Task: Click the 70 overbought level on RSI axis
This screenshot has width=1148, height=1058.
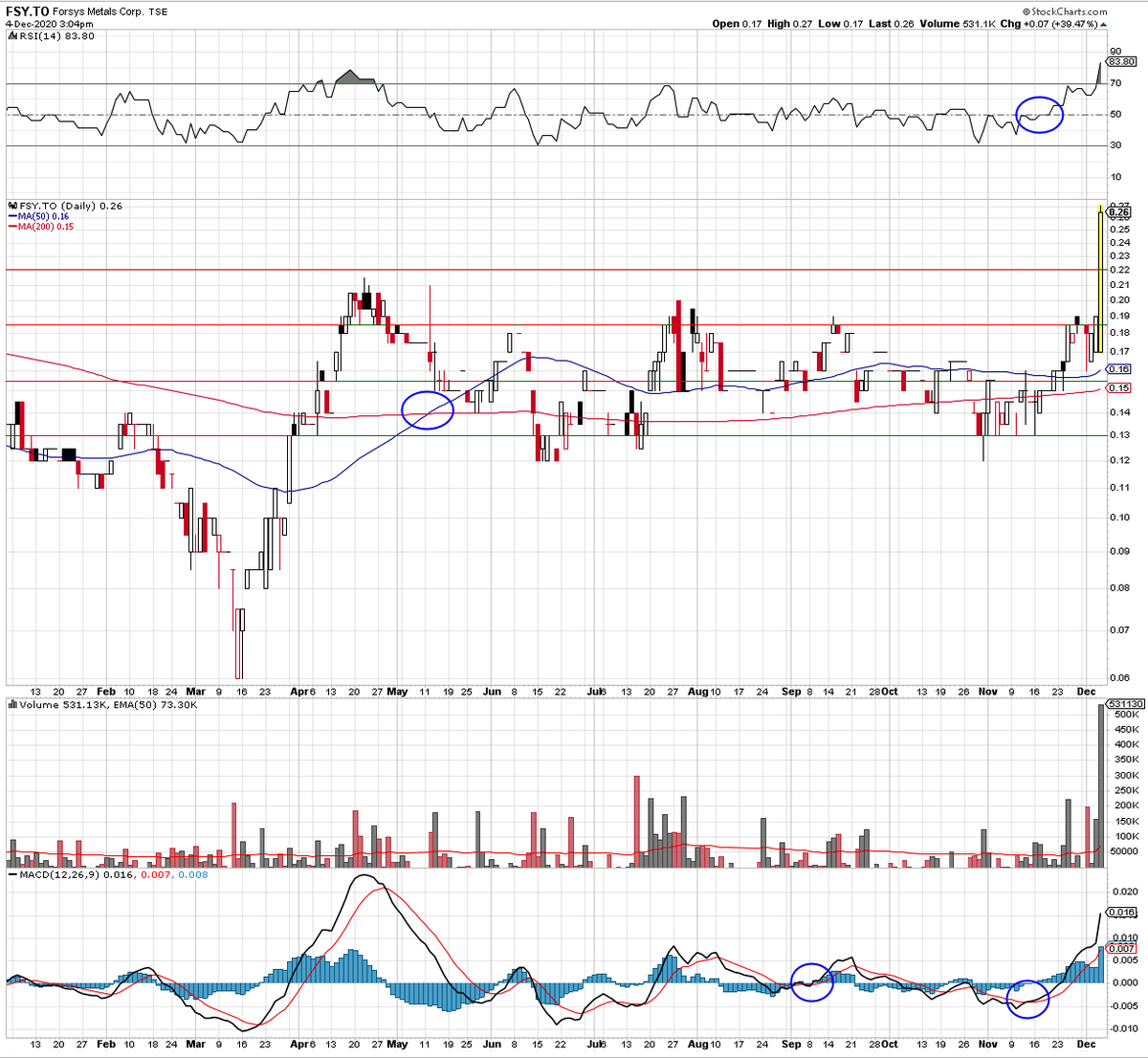Action: [1115, 83]
